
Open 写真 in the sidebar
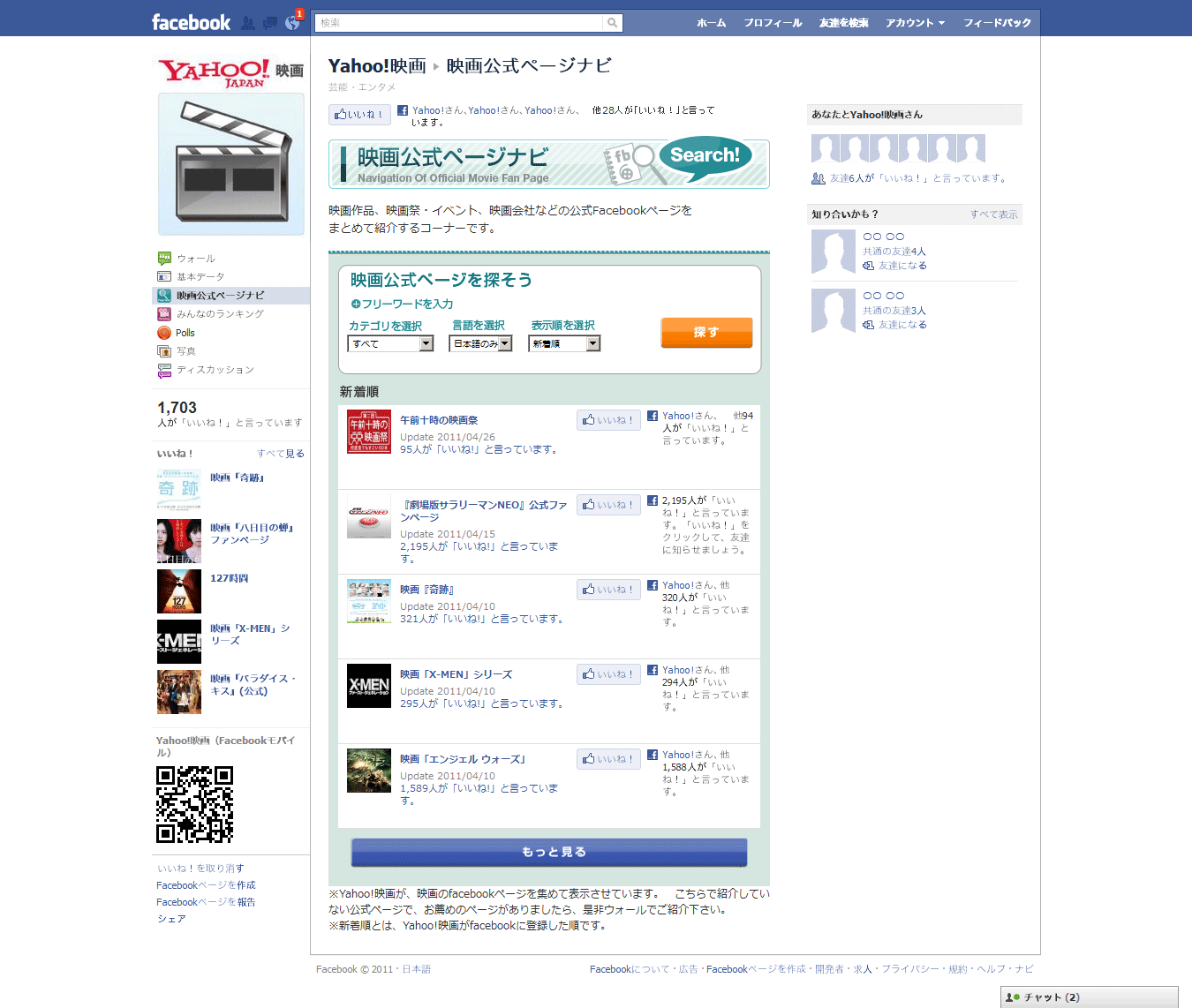click(186, 351)
